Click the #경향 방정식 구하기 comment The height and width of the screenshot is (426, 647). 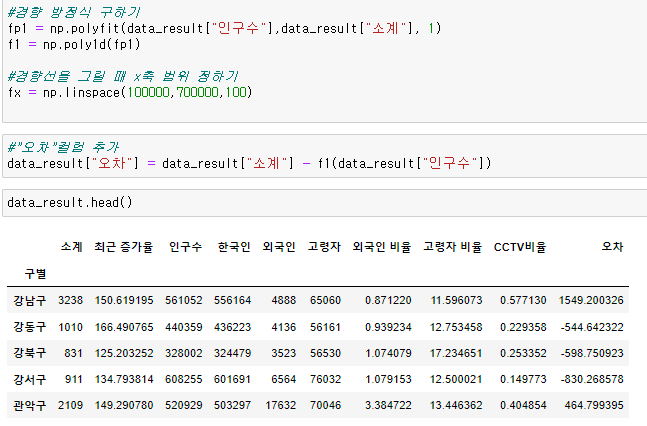click(74, 13)
